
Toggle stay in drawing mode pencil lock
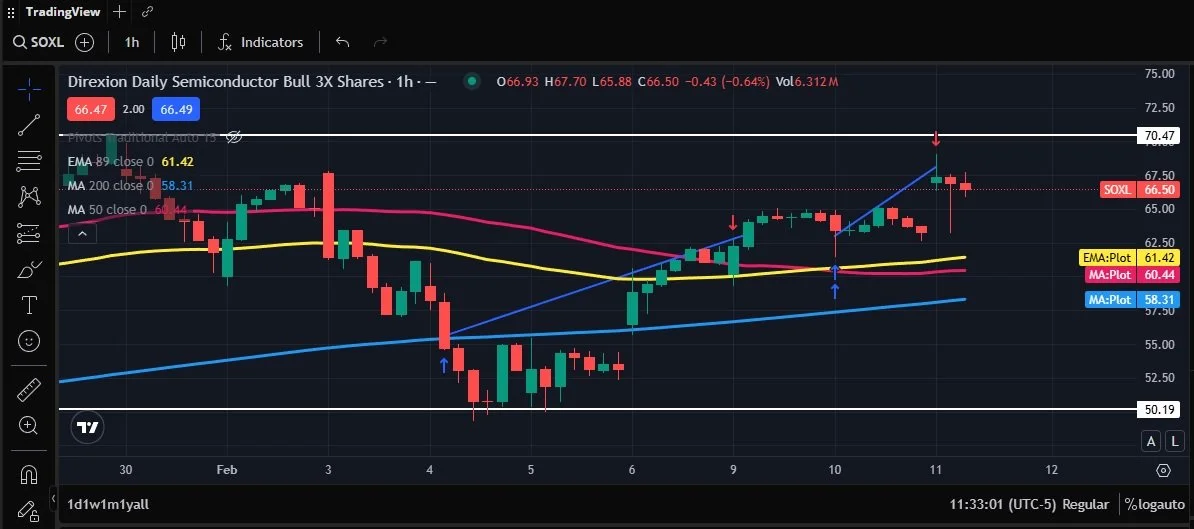point(29,510)
